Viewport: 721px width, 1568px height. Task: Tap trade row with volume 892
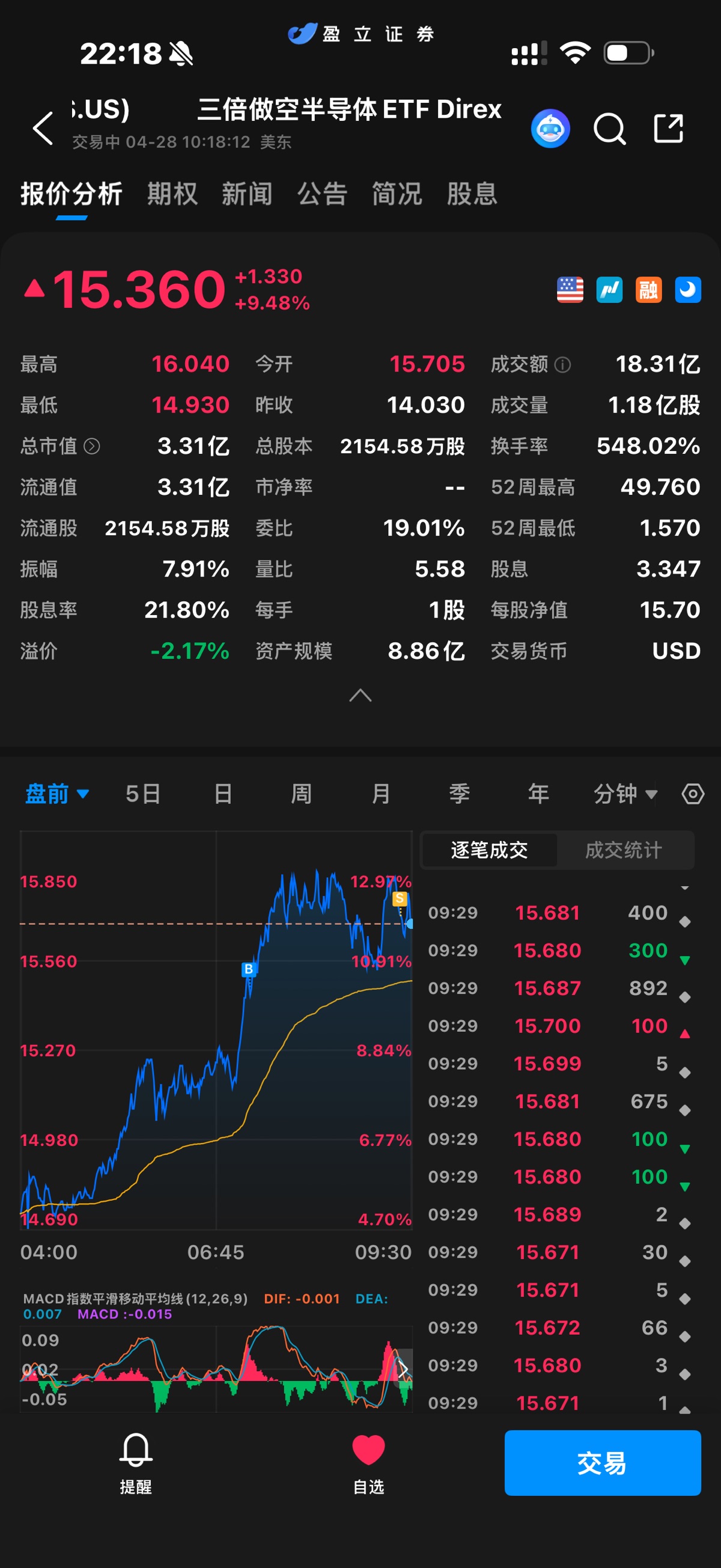click(560, 988)
